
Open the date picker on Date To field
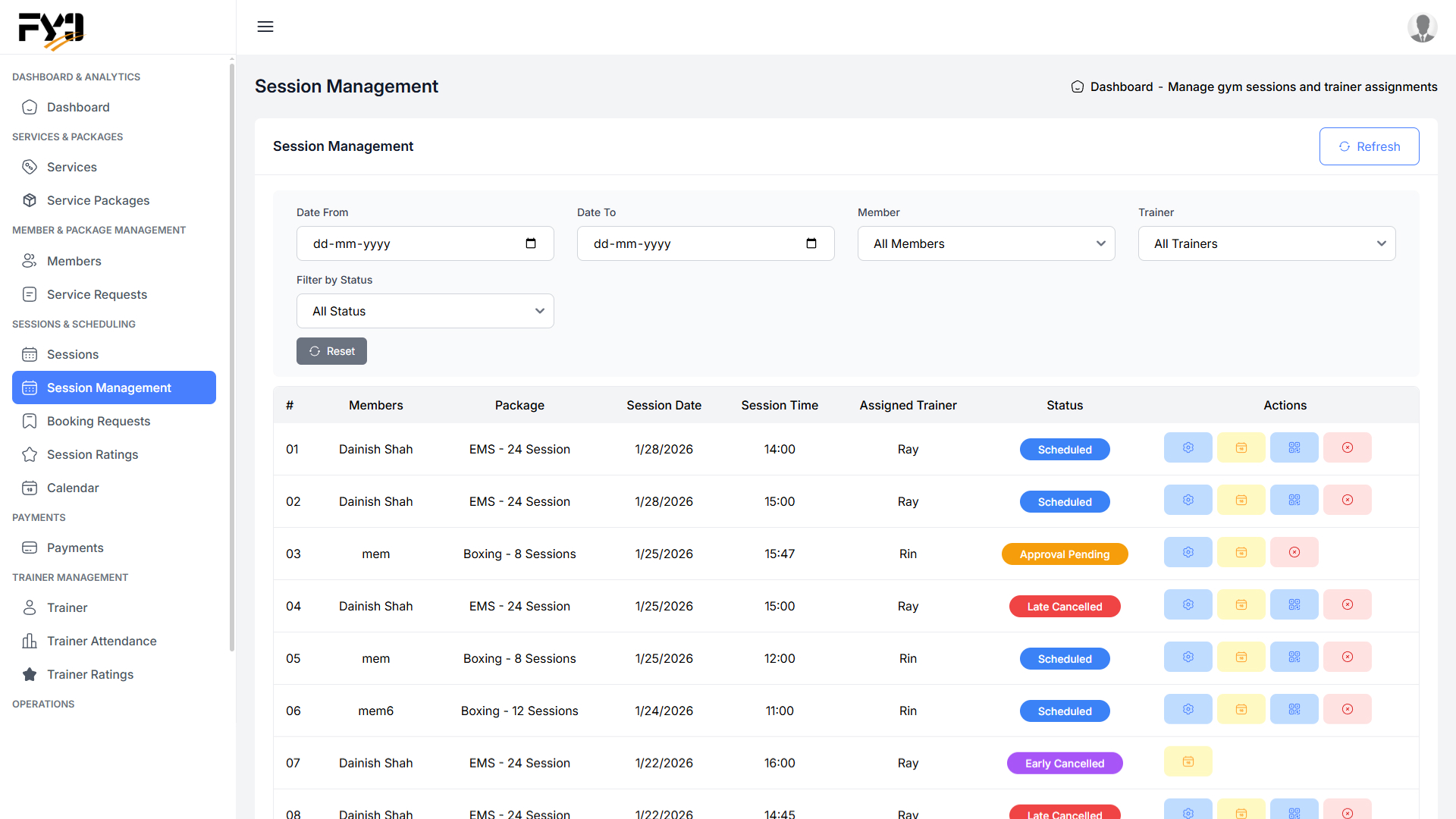point(811,243)
